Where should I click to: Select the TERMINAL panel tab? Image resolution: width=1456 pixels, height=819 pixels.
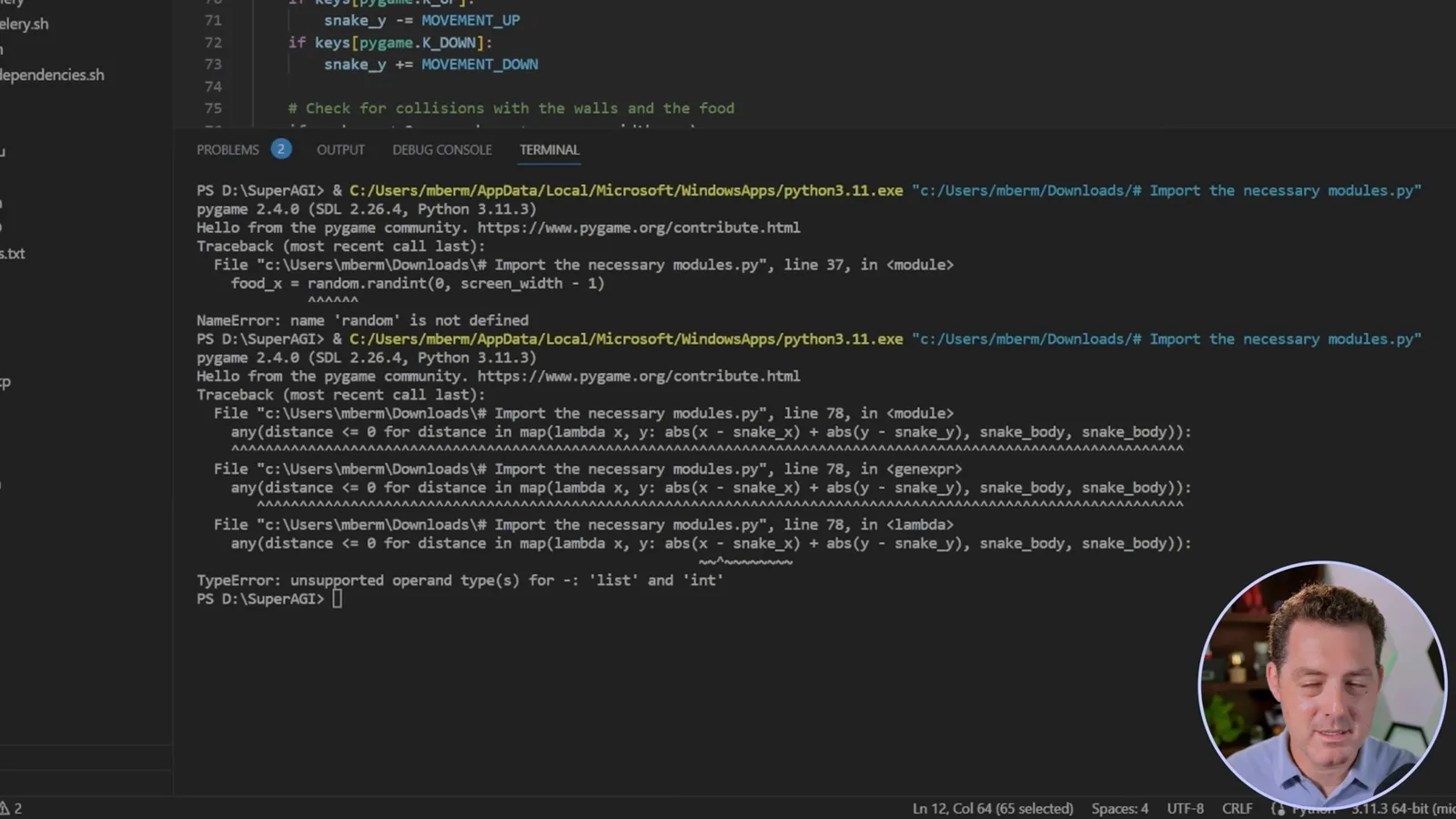click(549, 149)
